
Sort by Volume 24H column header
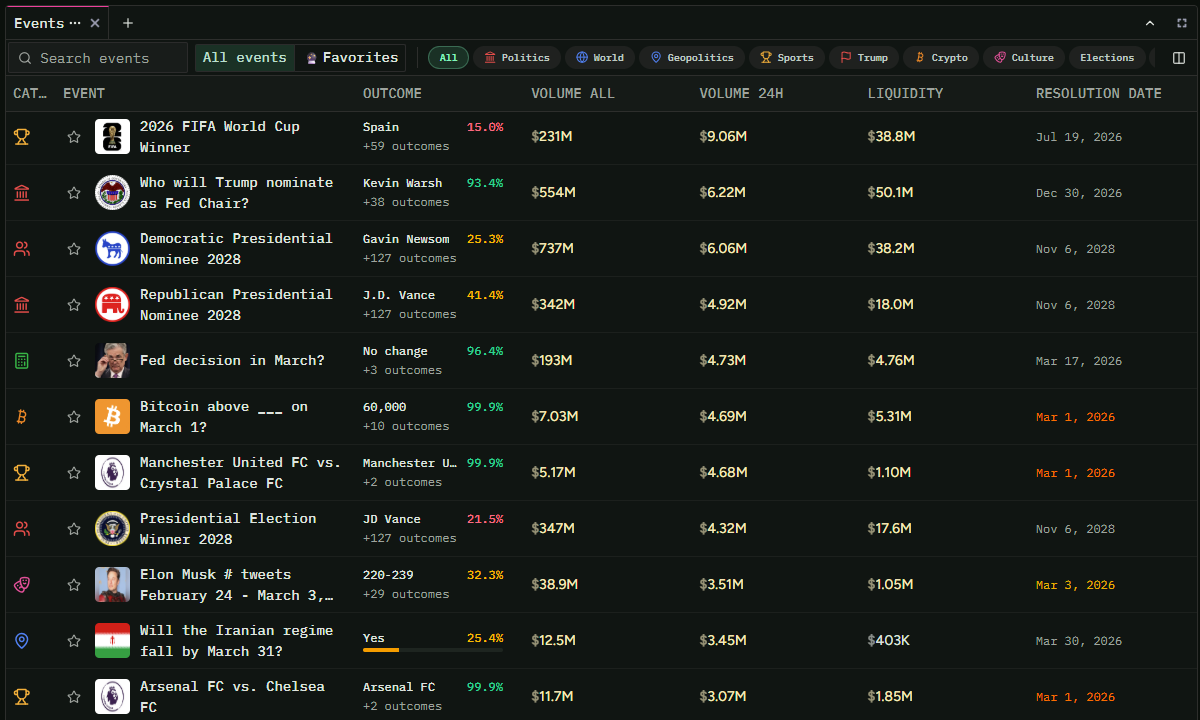coord(741,93)
